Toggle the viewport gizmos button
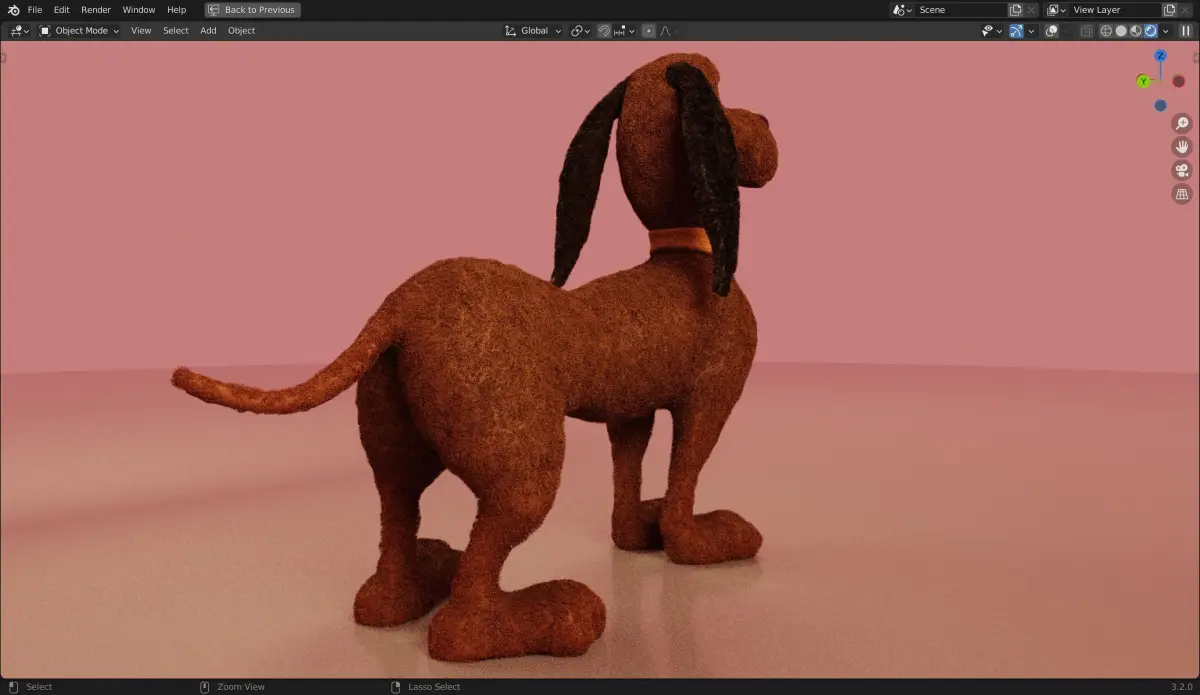 tap(1016, 31)
